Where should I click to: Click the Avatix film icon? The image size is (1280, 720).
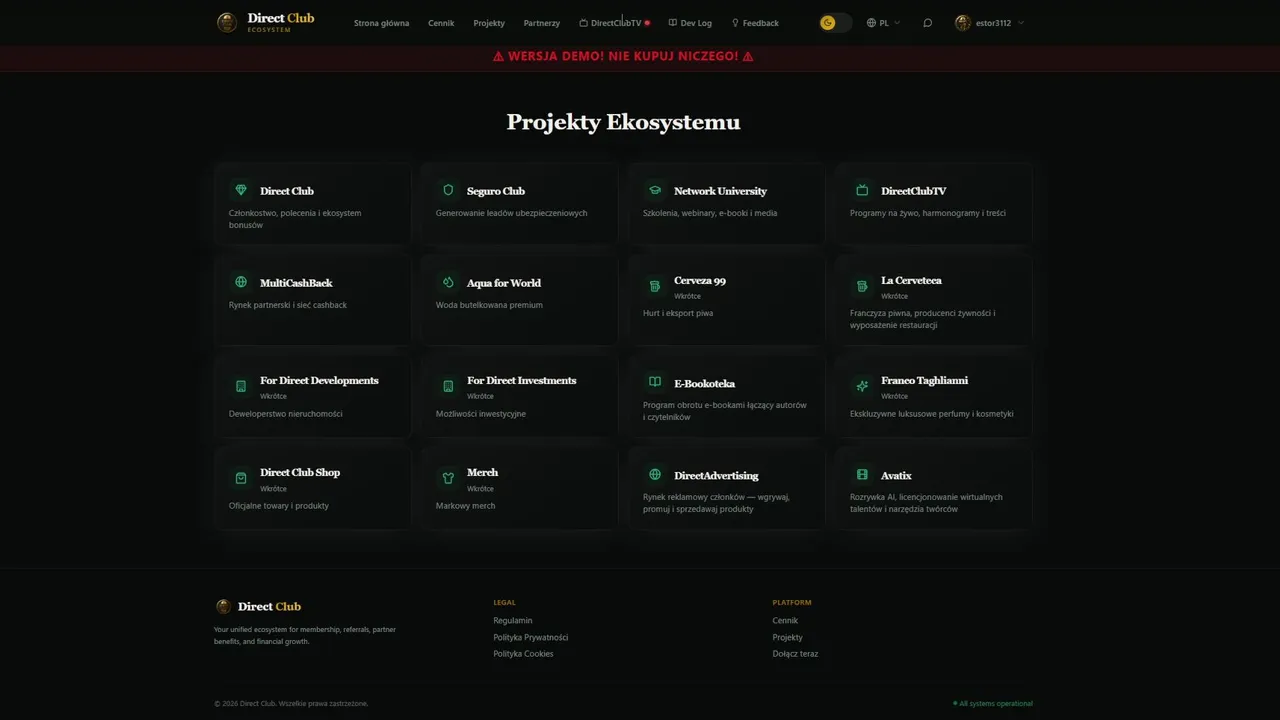(x=862, y=475)
